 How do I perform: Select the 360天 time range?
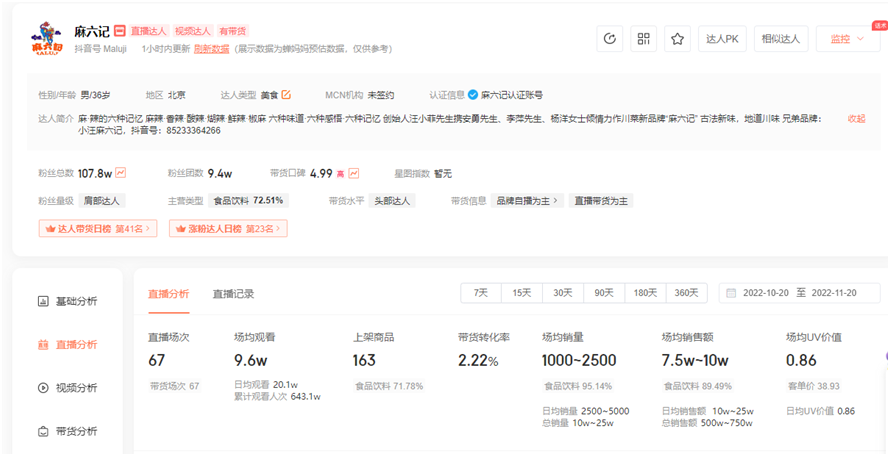[686, 293]
